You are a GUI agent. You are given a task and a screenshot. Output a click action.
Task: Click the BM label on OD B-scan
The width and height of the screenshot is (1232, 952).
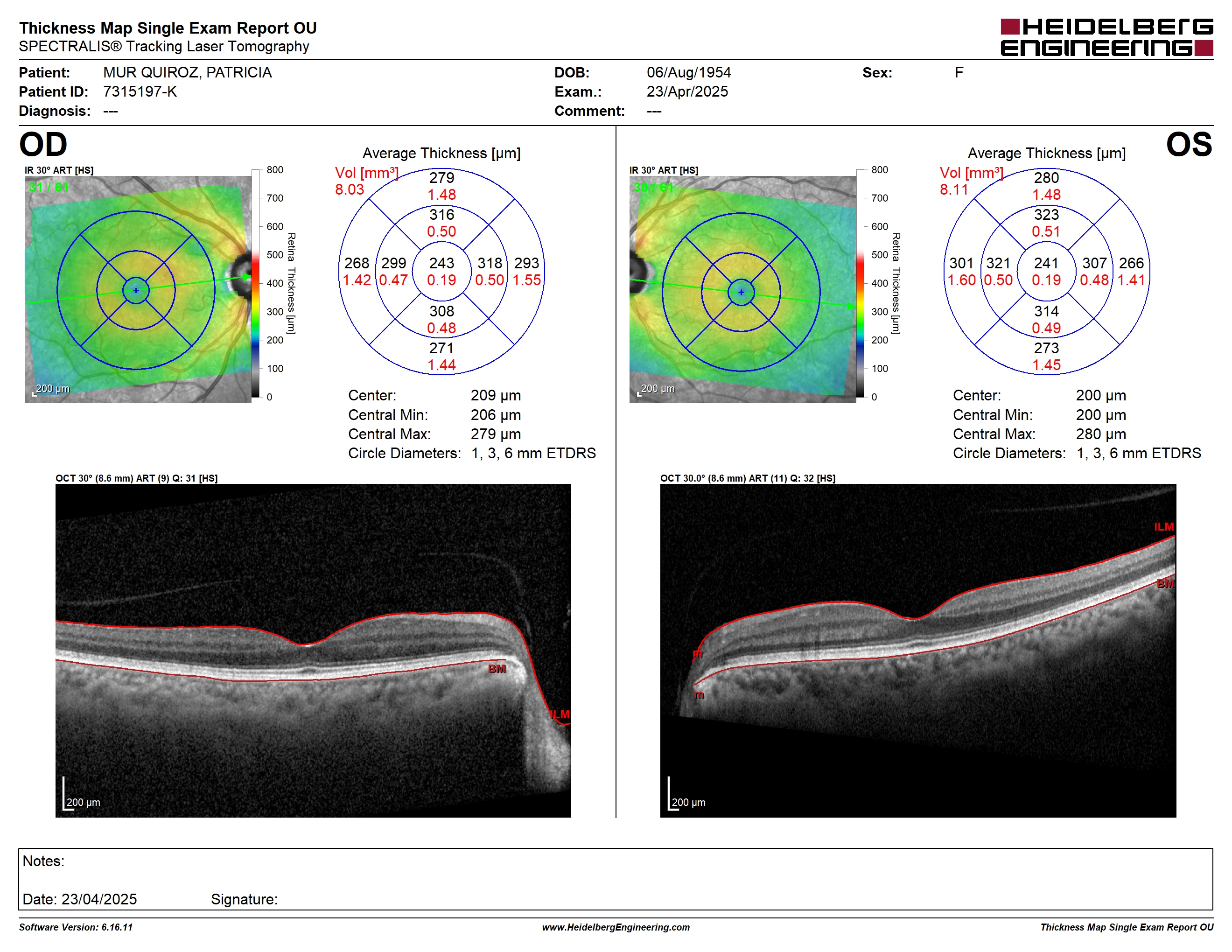pyautogui.click(x=497, y=669)
